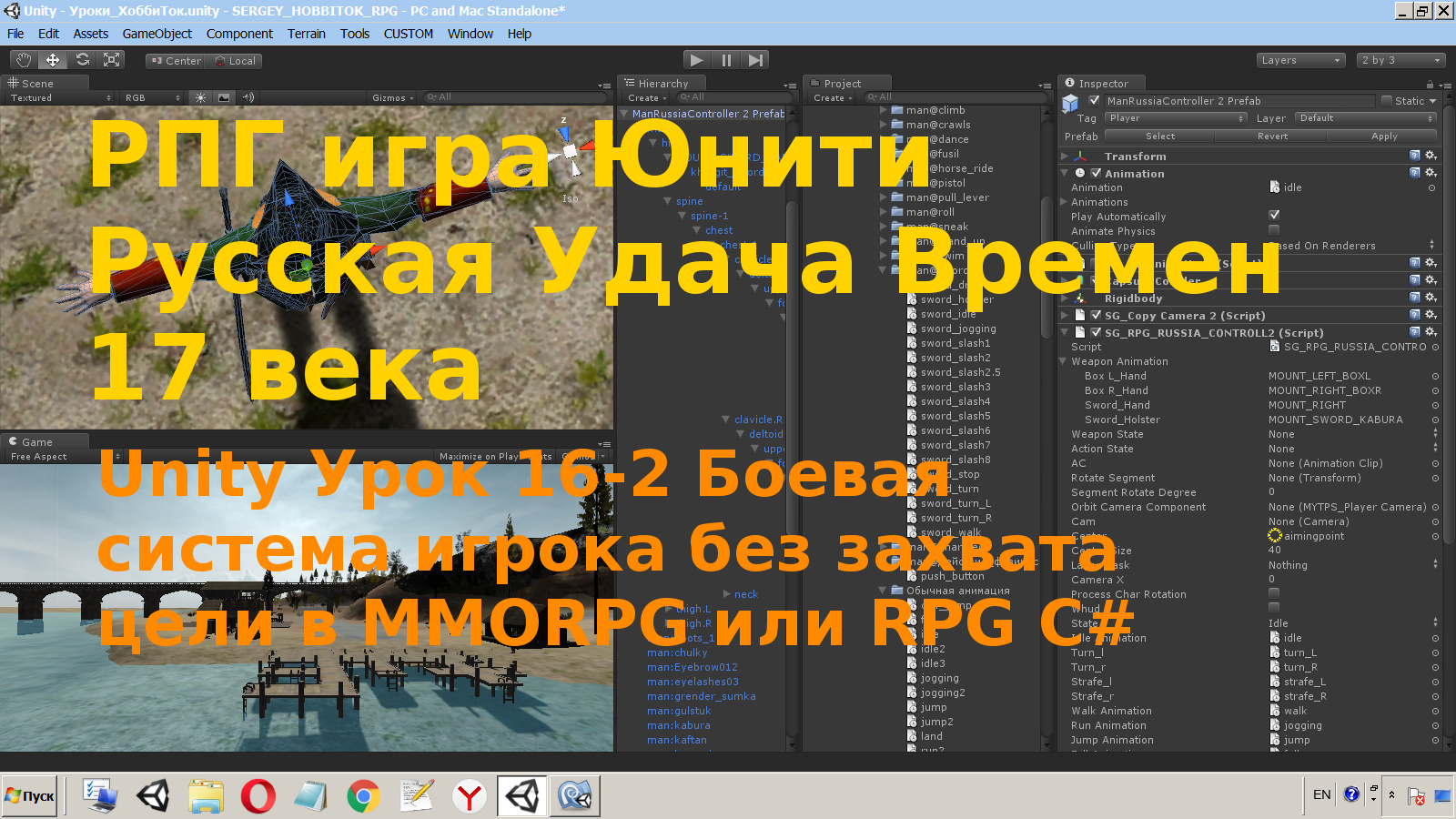Enable Animate Physics checkbox

click(1274, 230)
